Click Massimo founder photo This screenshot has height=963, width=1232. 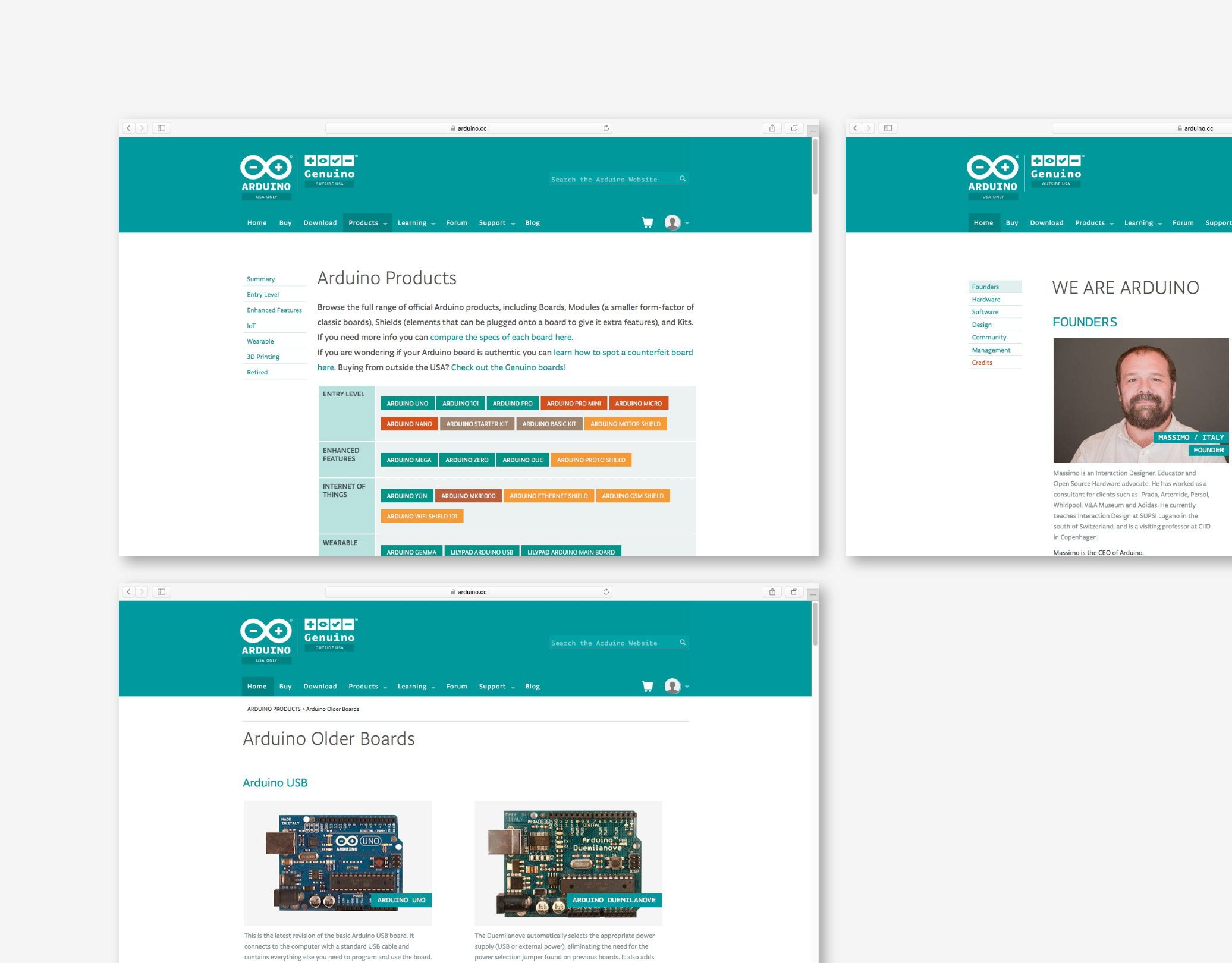pyautogui.click(x=1141, y=400)
